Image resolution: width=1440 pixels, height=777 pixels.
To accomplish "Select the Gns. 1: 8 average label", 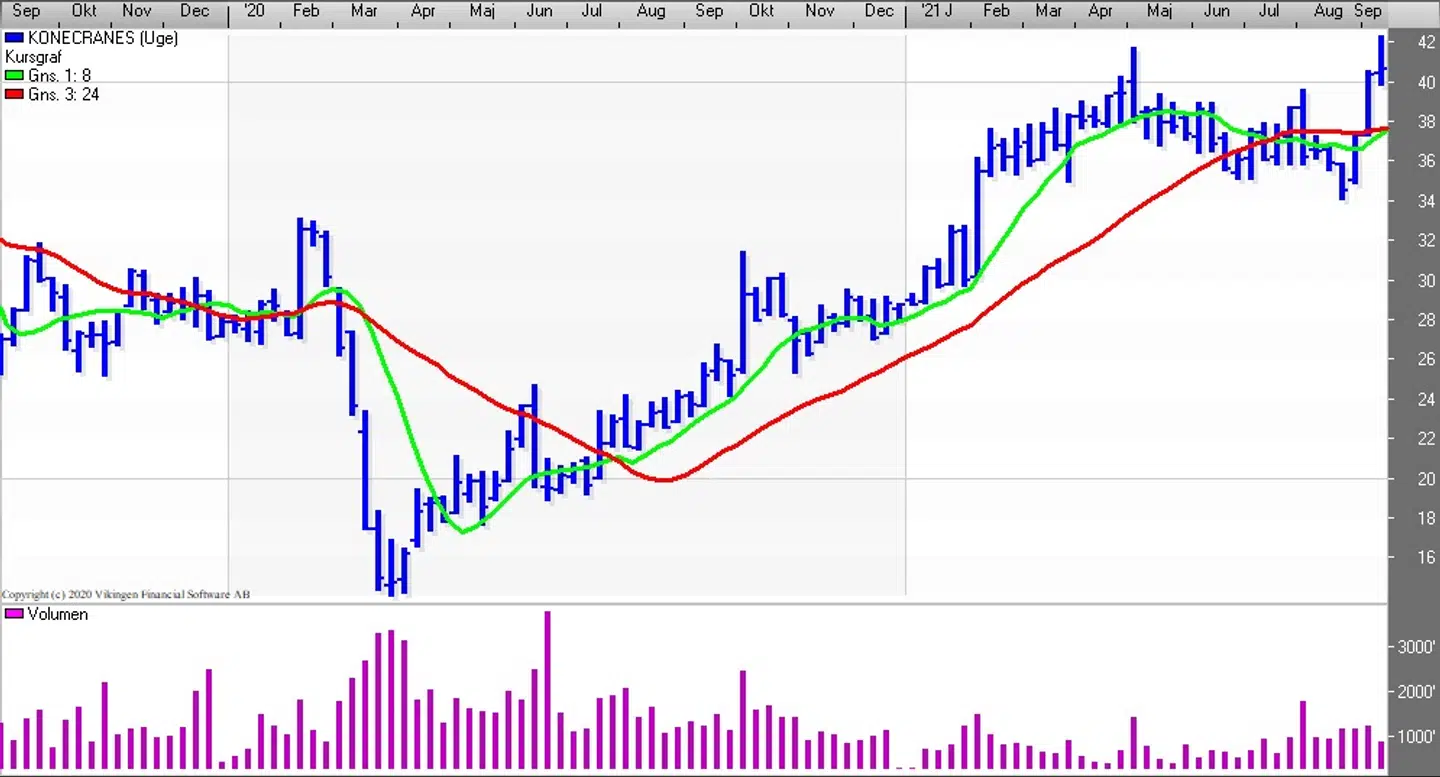I will click(x=59, y=76).
